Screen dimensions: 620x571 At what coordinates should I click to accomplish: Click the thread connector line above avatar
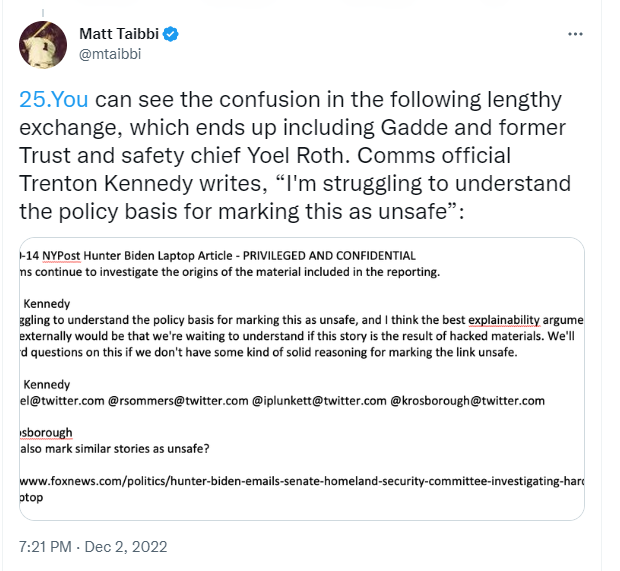43,14
